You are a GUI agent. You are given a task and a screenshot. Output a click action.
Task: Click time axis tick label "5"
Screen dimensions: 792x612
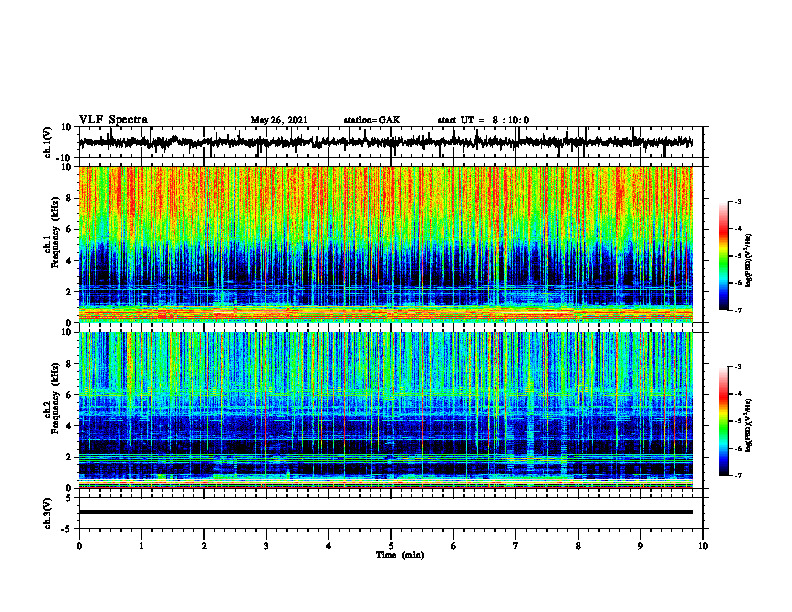click(391, 546)
